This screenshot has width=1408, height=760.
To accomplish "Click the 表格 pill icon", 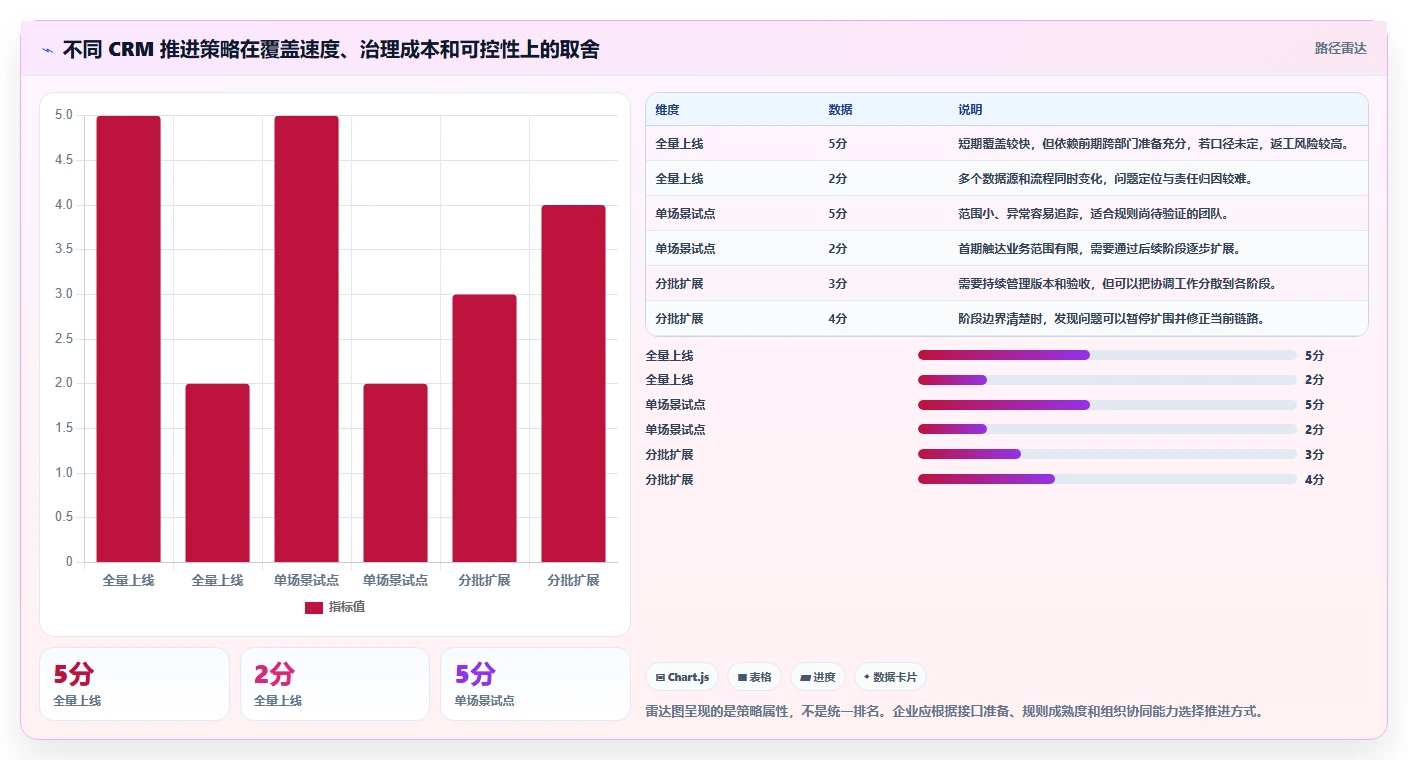I will (x=742, y=677).
